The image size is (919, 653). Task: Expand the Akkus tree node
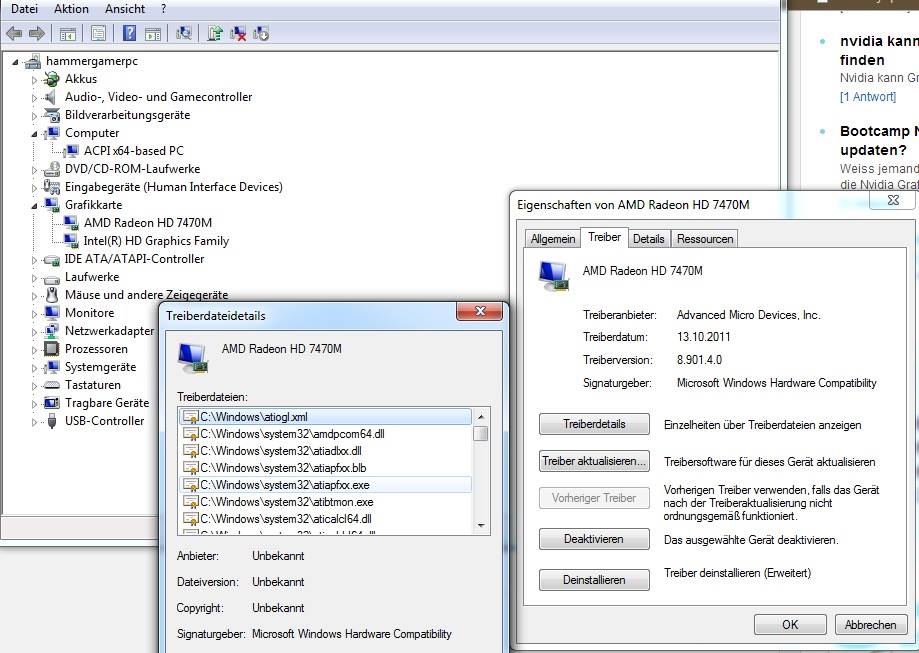[34, 80]
